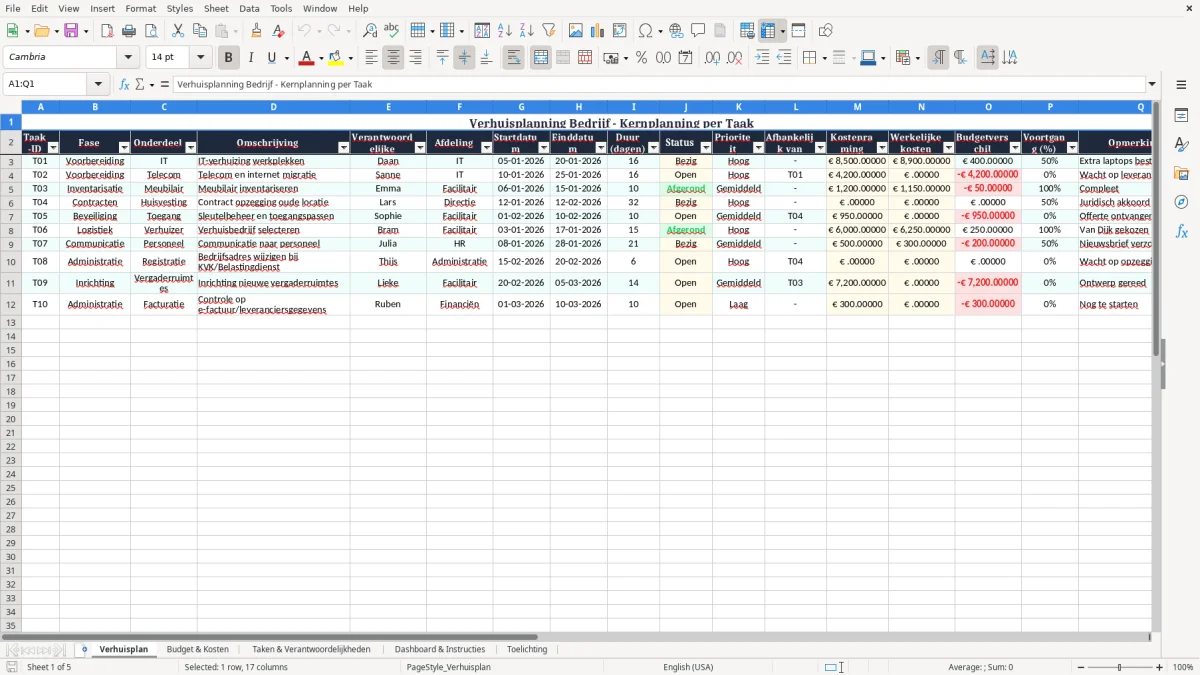The width and height of the screenshot is (1200, 675).
Task: Run the spelling check
Action: [x=392, y=31]
